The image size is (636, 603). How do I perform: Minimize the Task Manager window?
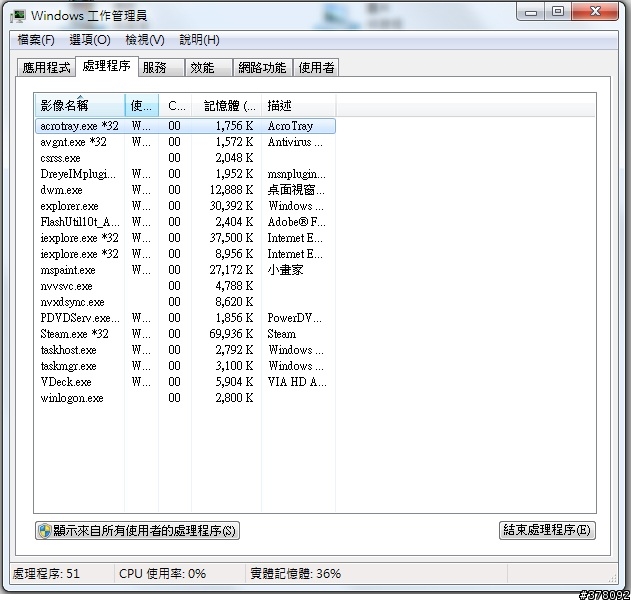(531, 12)
